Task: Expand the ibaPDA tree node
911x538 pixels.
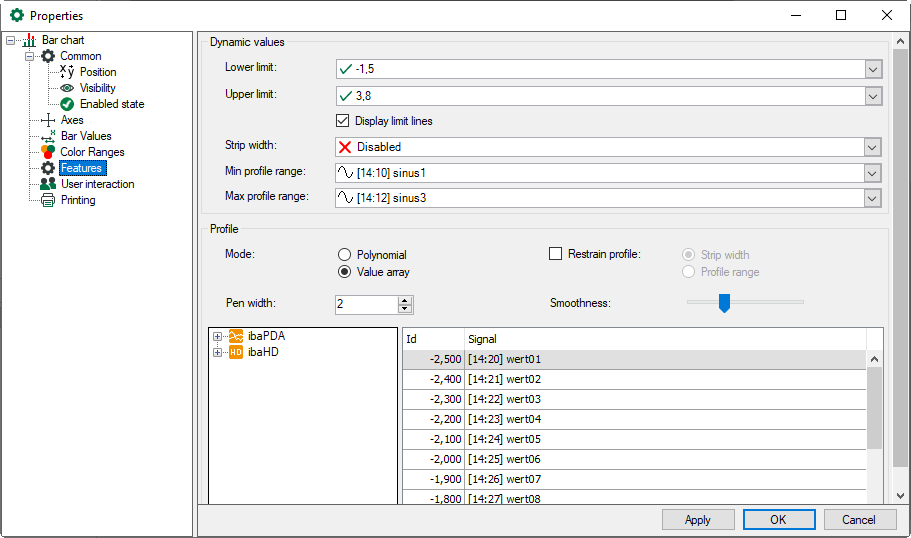Action: point(217,336)
